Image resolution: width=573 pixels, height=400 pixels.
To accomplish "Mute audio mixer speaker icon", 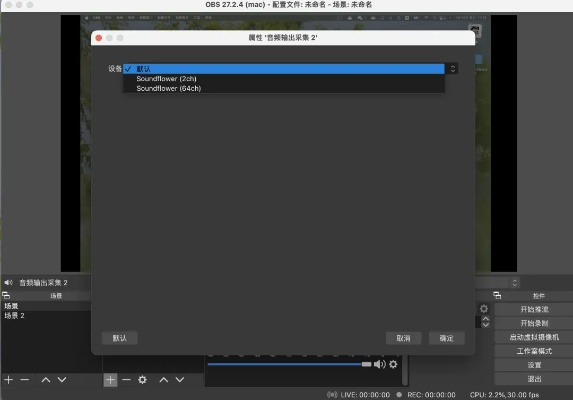I will tap(380, 364).
